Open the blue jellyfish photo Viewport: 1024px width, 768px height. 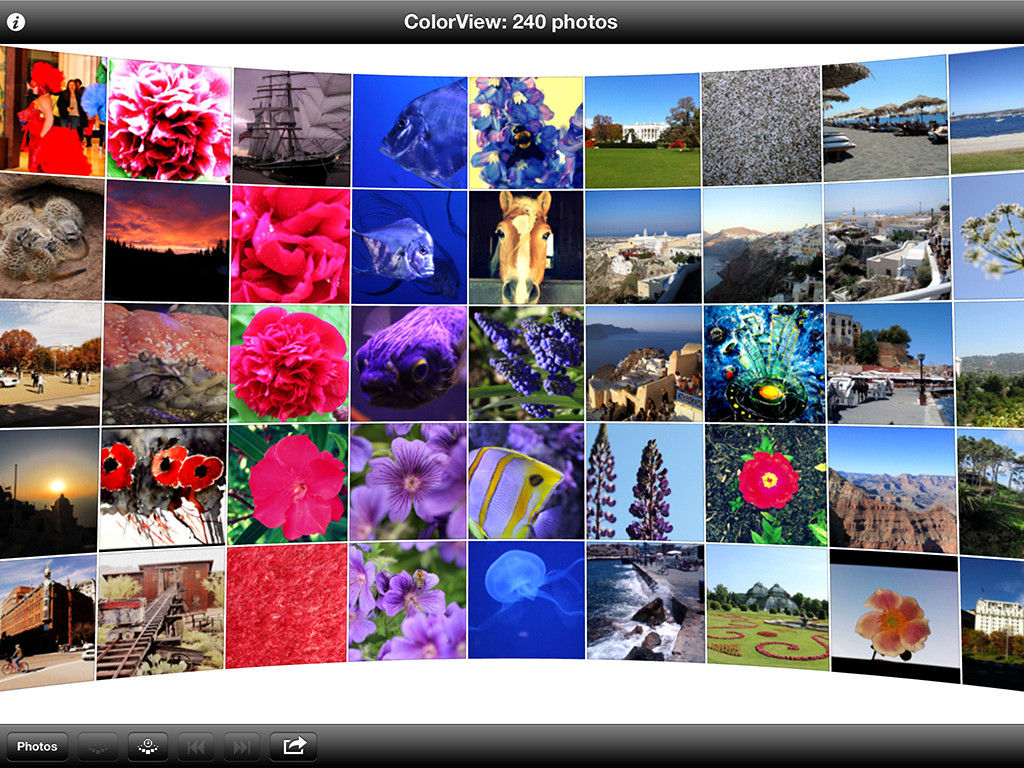[x=526, y=600]
